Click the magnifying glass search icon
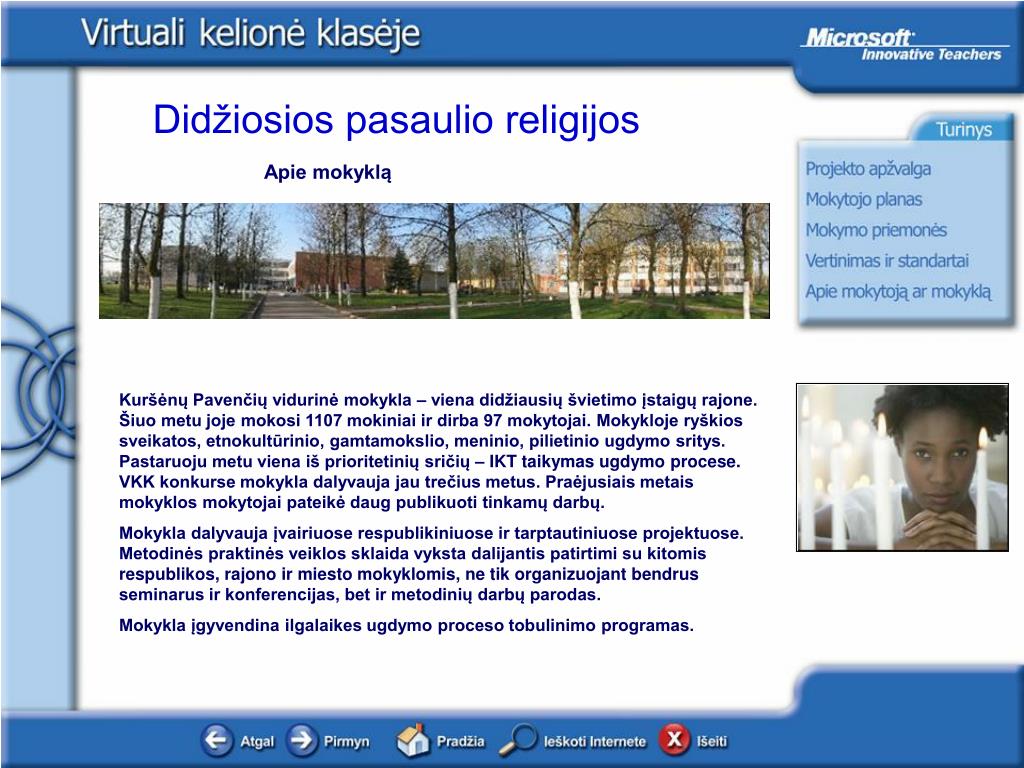This screenshot has width=1024, height=768. (x=518, y=740)
